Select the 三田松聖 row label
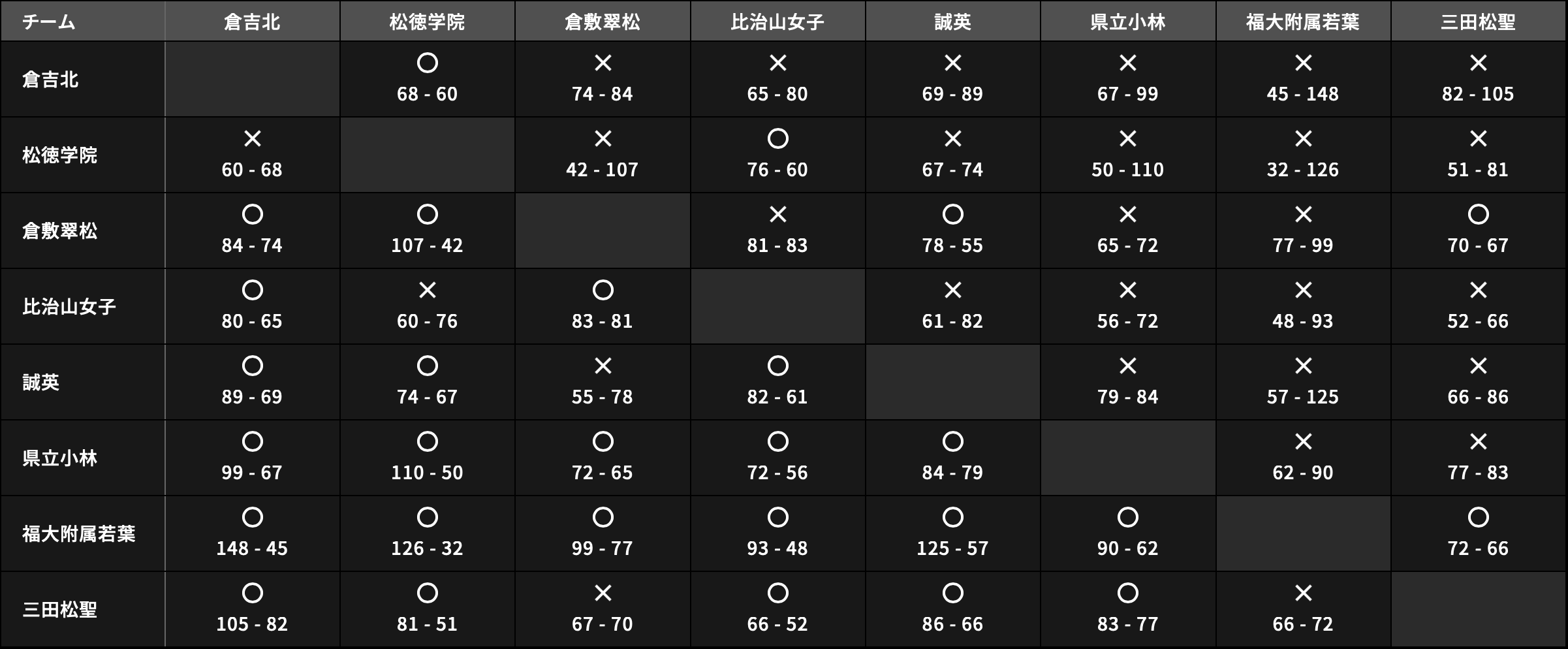1568x649 pixels. (59, 610)
